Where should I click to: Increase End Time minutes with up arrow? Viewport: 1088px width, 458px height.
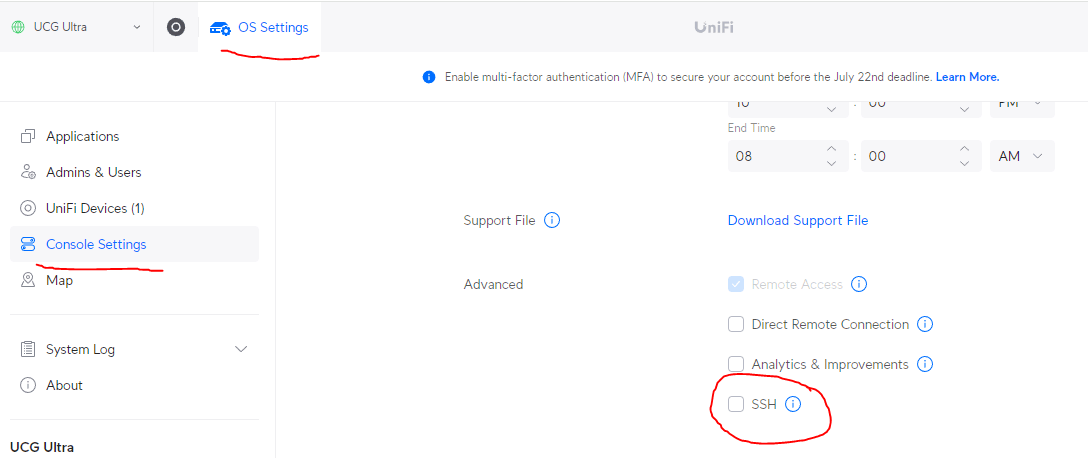pos(964,149)
